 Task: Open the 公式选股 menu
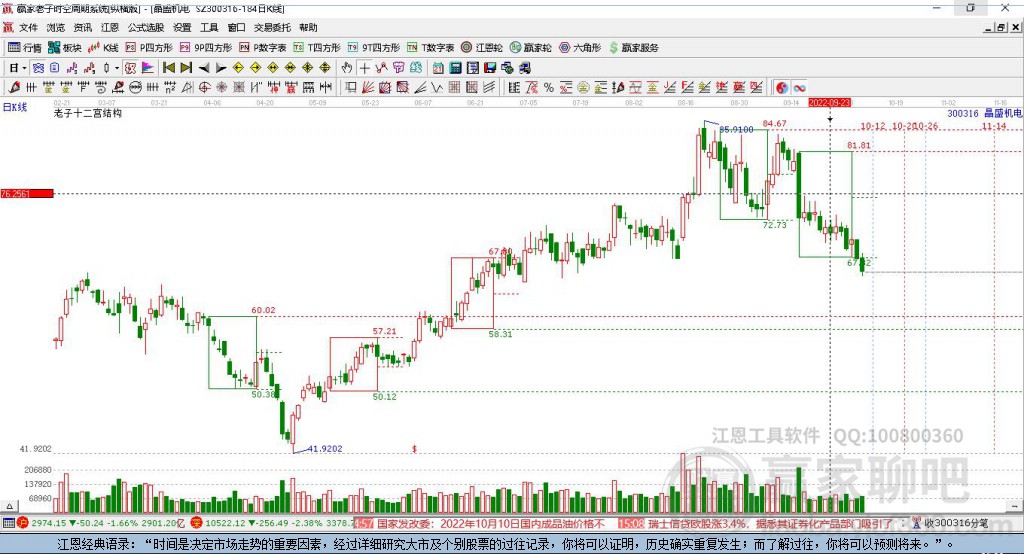point(146,27)
